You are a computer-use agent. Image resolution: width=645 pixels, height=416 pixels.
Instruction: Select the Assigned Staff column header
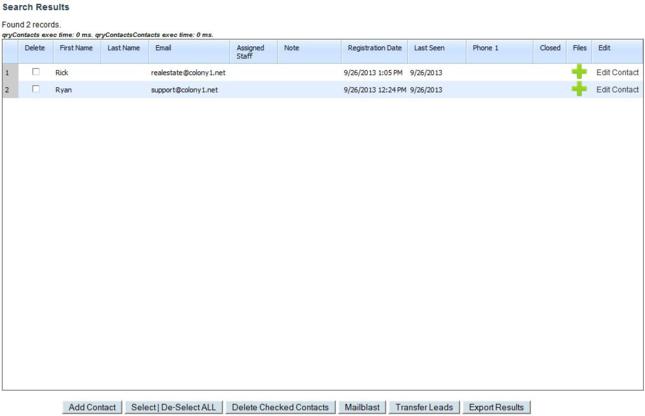point(251,52)
